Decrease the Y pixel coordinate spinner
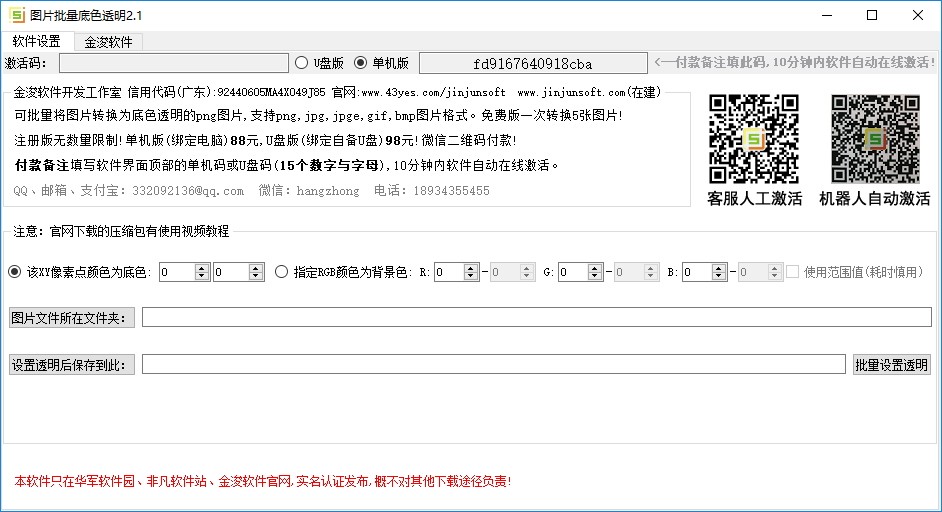942x512 pixels. (x=256, y=276)
